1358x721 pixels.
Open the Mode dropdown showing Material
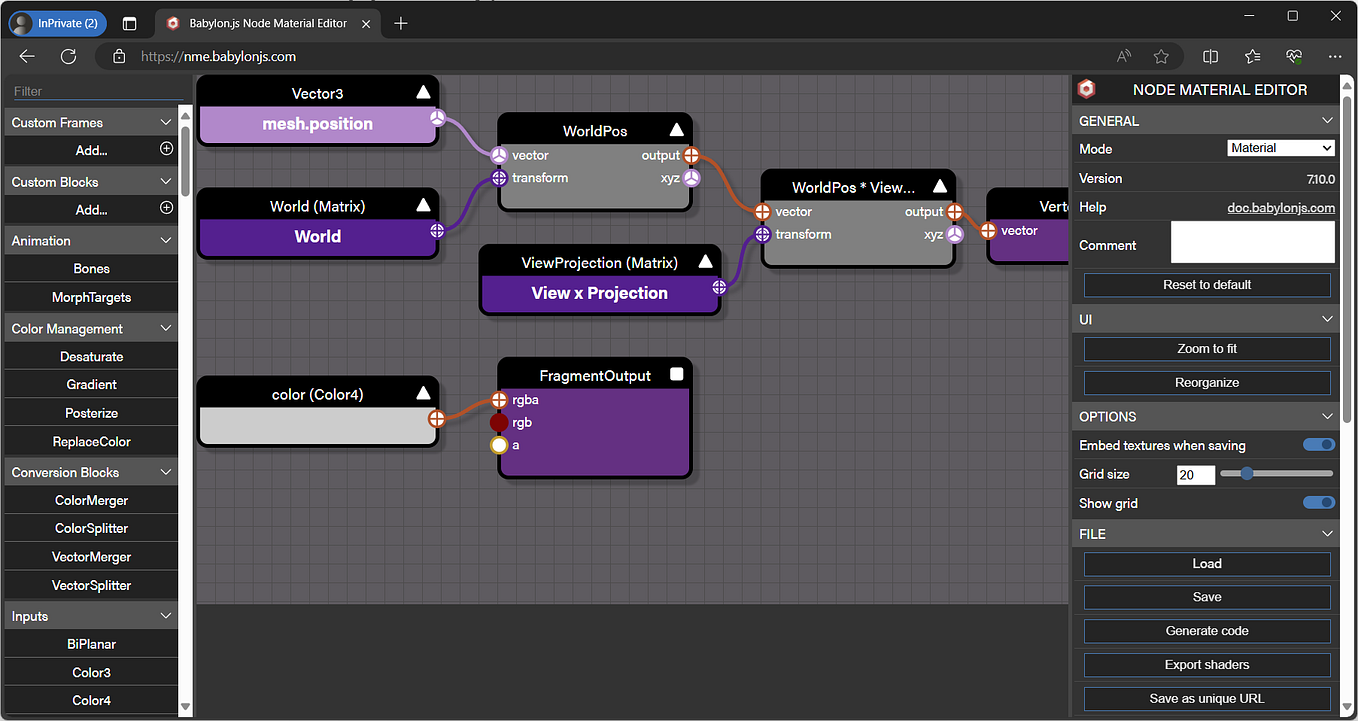pos(1281,147)
